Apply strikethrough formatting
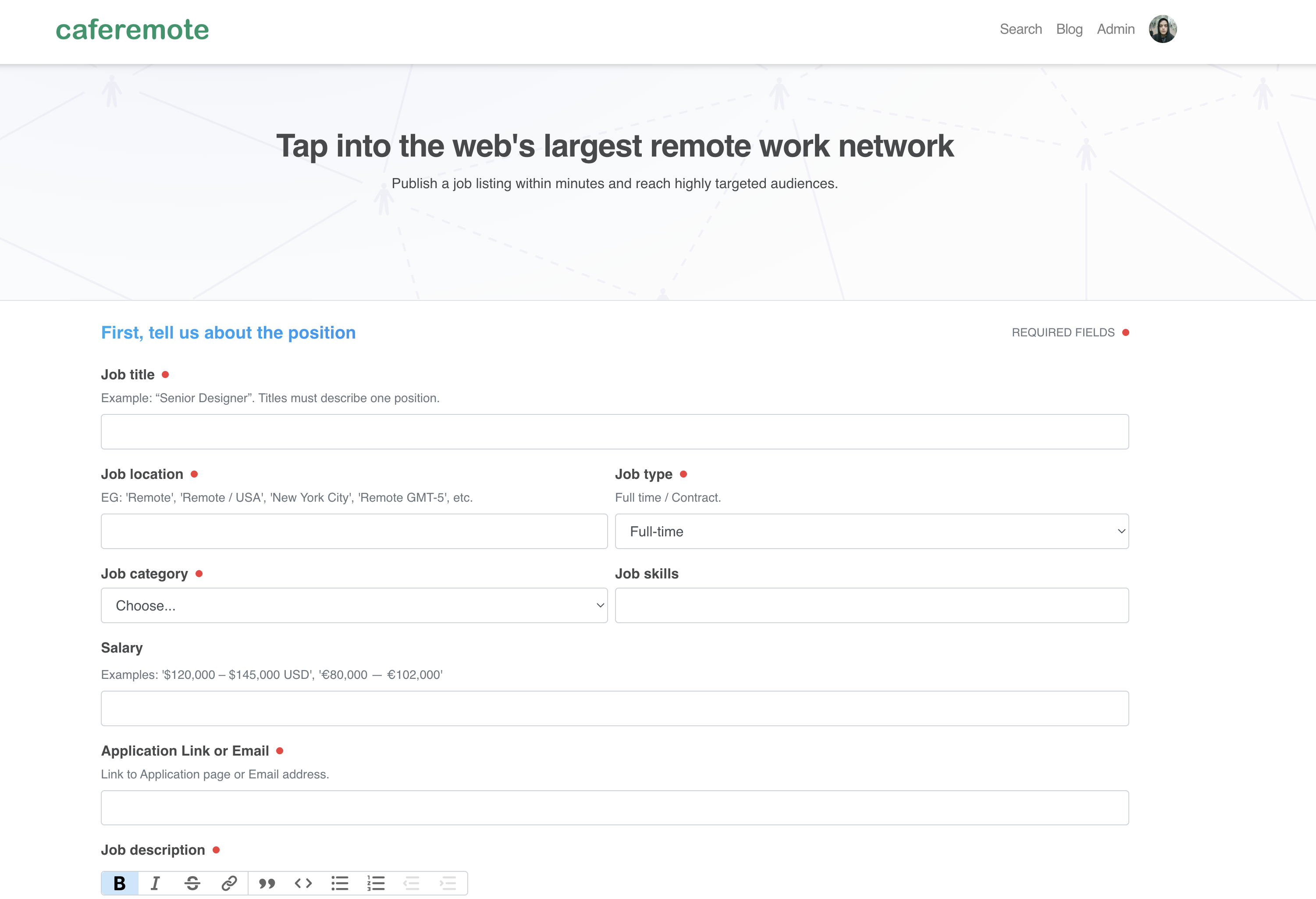The height and width of the screenshot is (899, 1316). coord(192,883)
